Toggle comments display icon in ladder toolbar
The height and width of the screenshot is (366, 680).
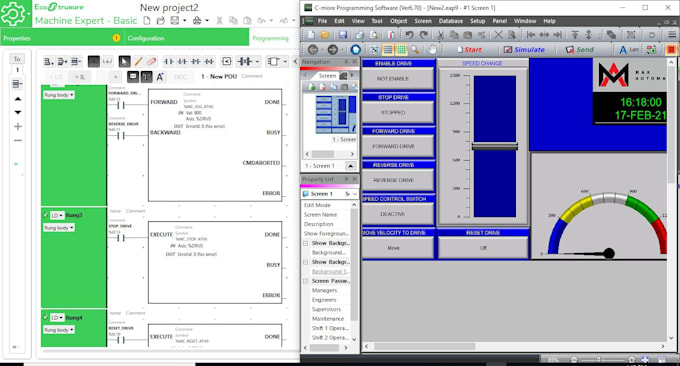tap(133, 77)
